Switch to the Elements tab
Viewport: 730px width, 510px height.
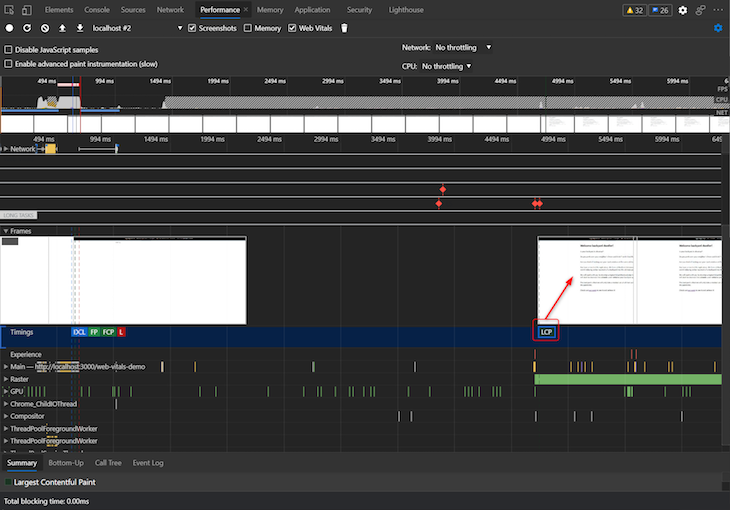pyautogui.click(x=59, y=10)
